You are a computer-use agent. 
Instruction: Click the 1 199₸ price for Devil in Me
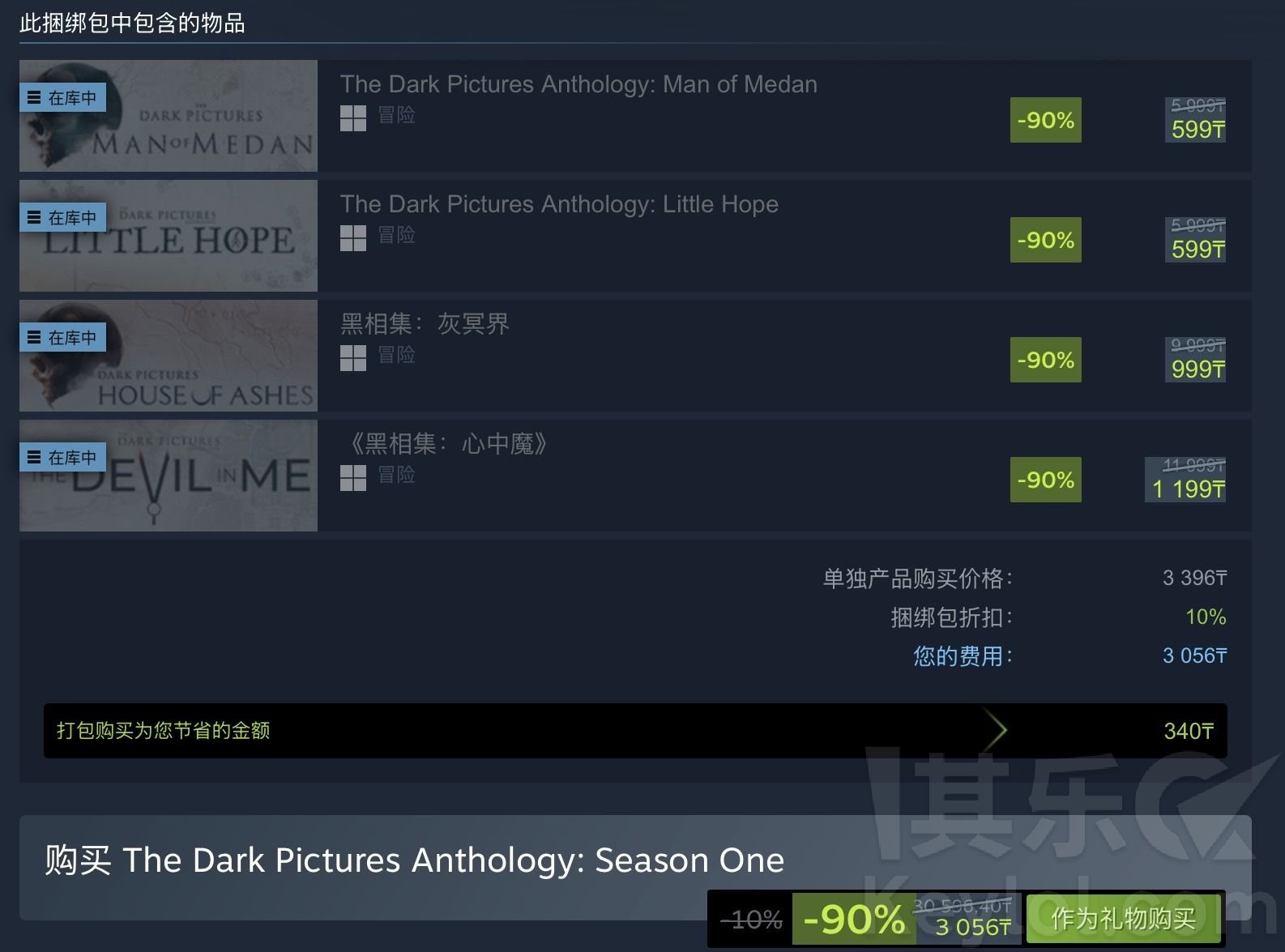tap(1189, 489)
